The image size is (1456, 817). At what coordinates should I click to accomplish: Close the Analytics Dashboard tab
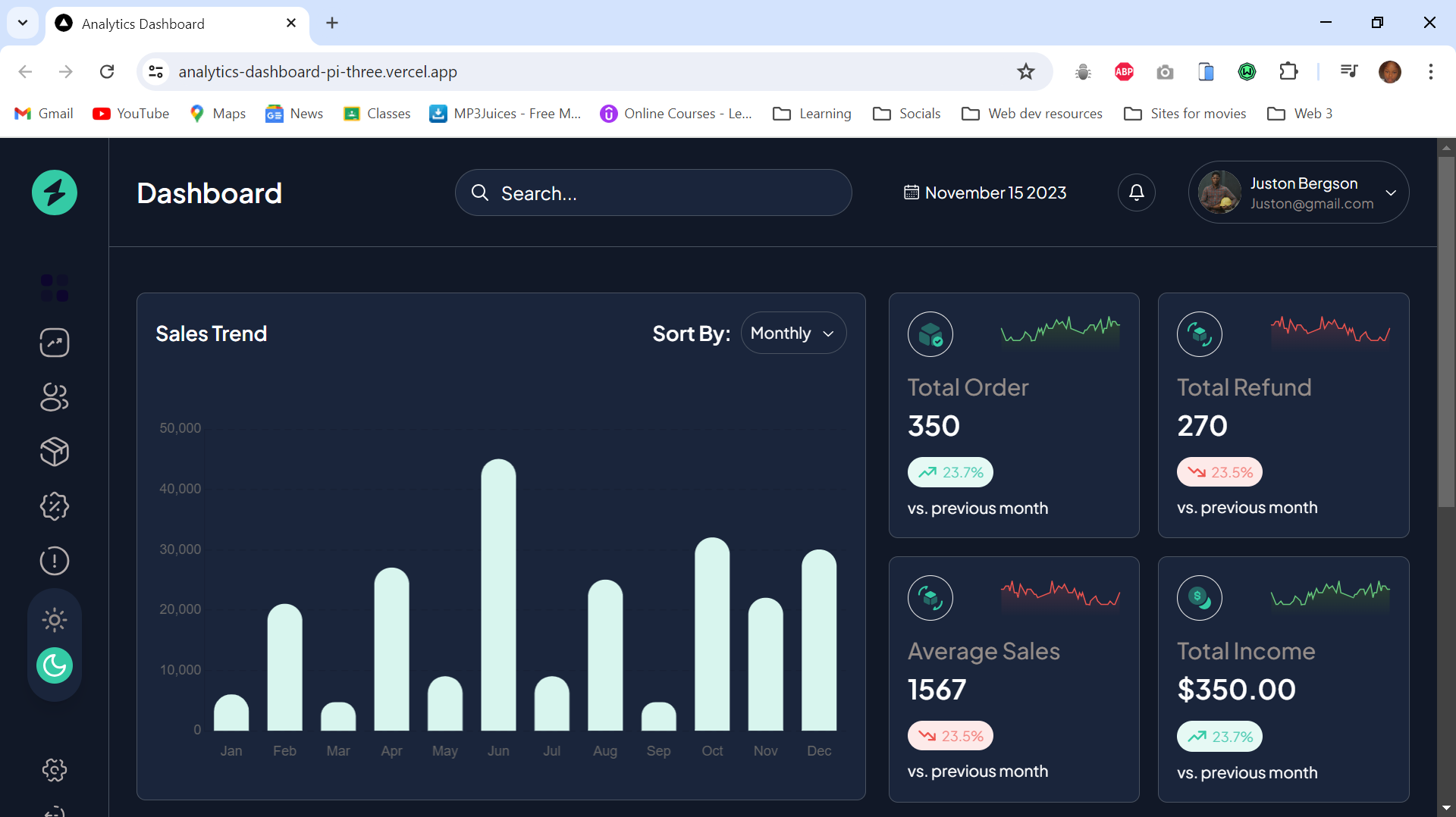(291, 23)
